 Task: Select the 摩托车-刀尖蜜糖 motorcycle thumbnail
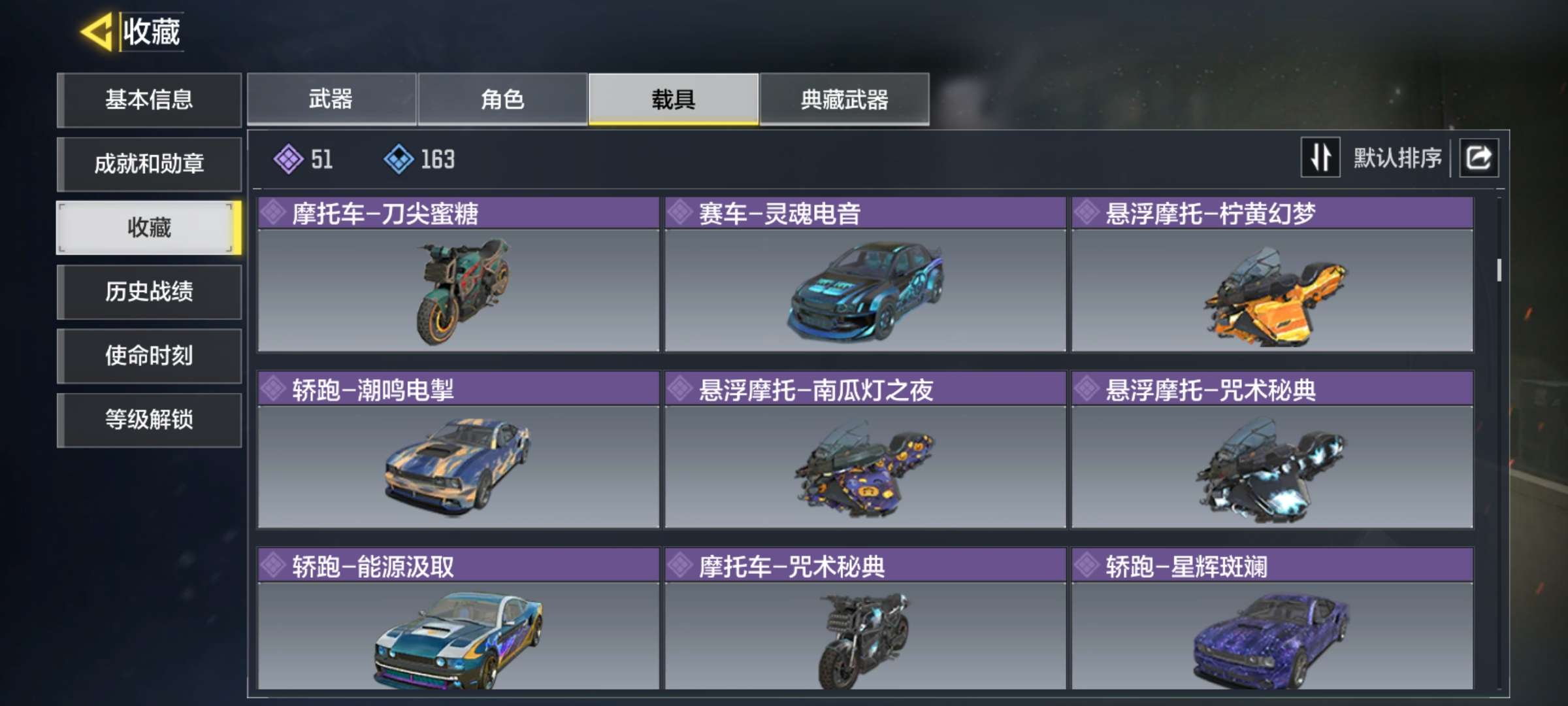(x=459, y=290)
